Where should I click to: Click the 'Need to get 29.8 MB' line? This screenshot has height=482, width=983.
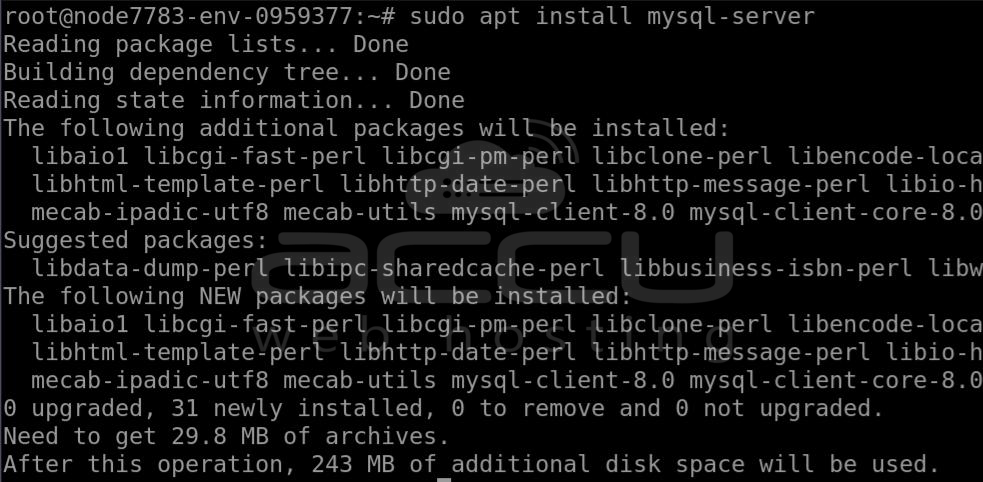226,437
